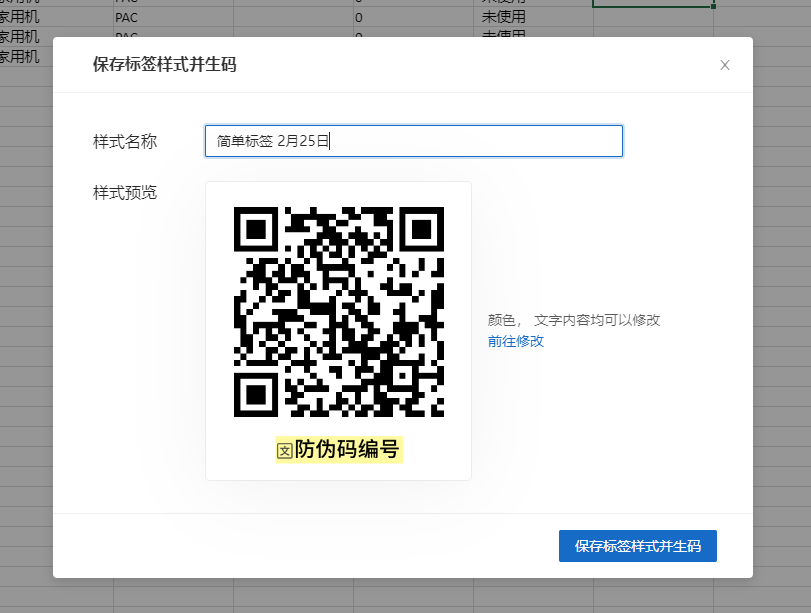Screen dimensions: 811x613
Task: Click the 样式预览 label
Action: click(x=125, y=193)
